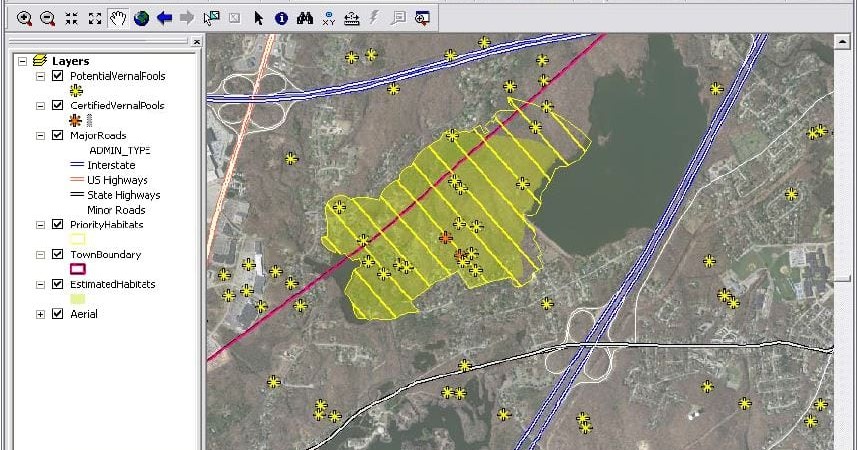Viewport: 859px width, 450px height.
Task: Click the US Highways legend label
Action: tap(117, 180)
